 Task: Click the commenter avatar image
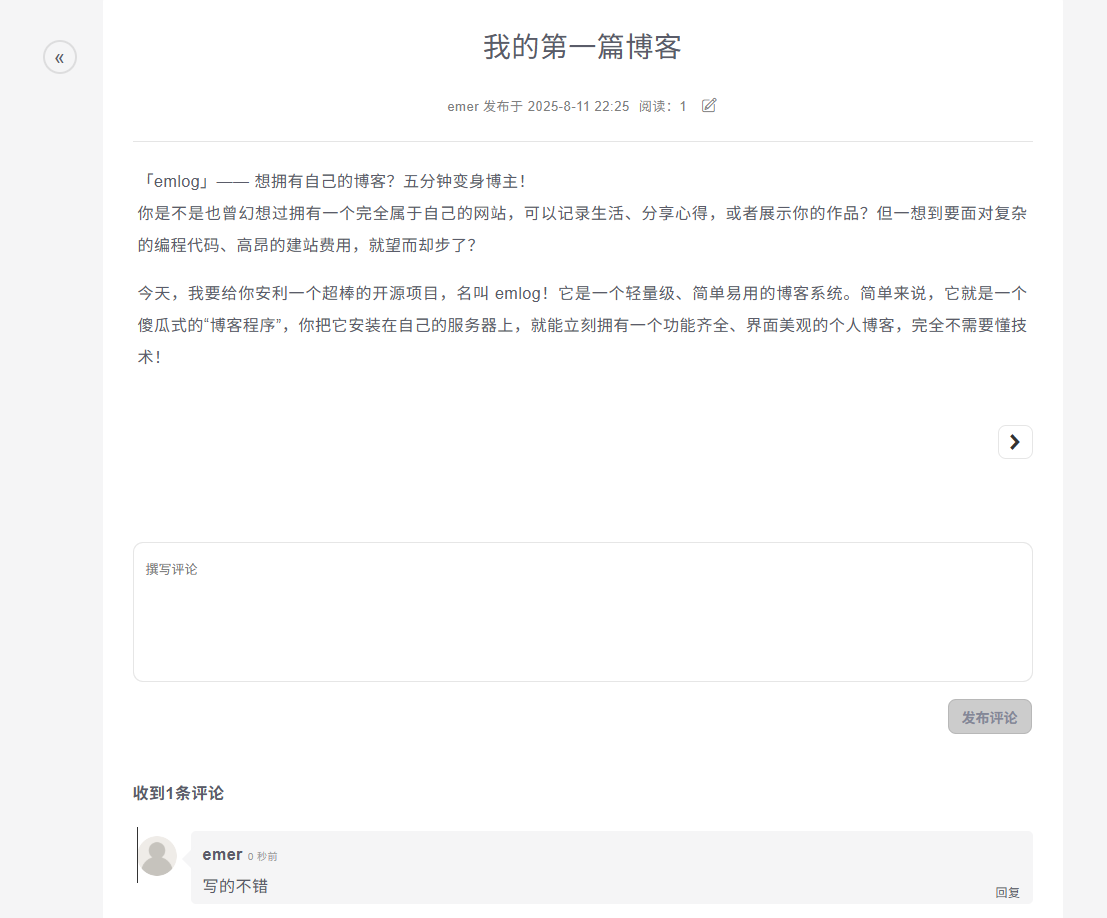pos(157,856)
